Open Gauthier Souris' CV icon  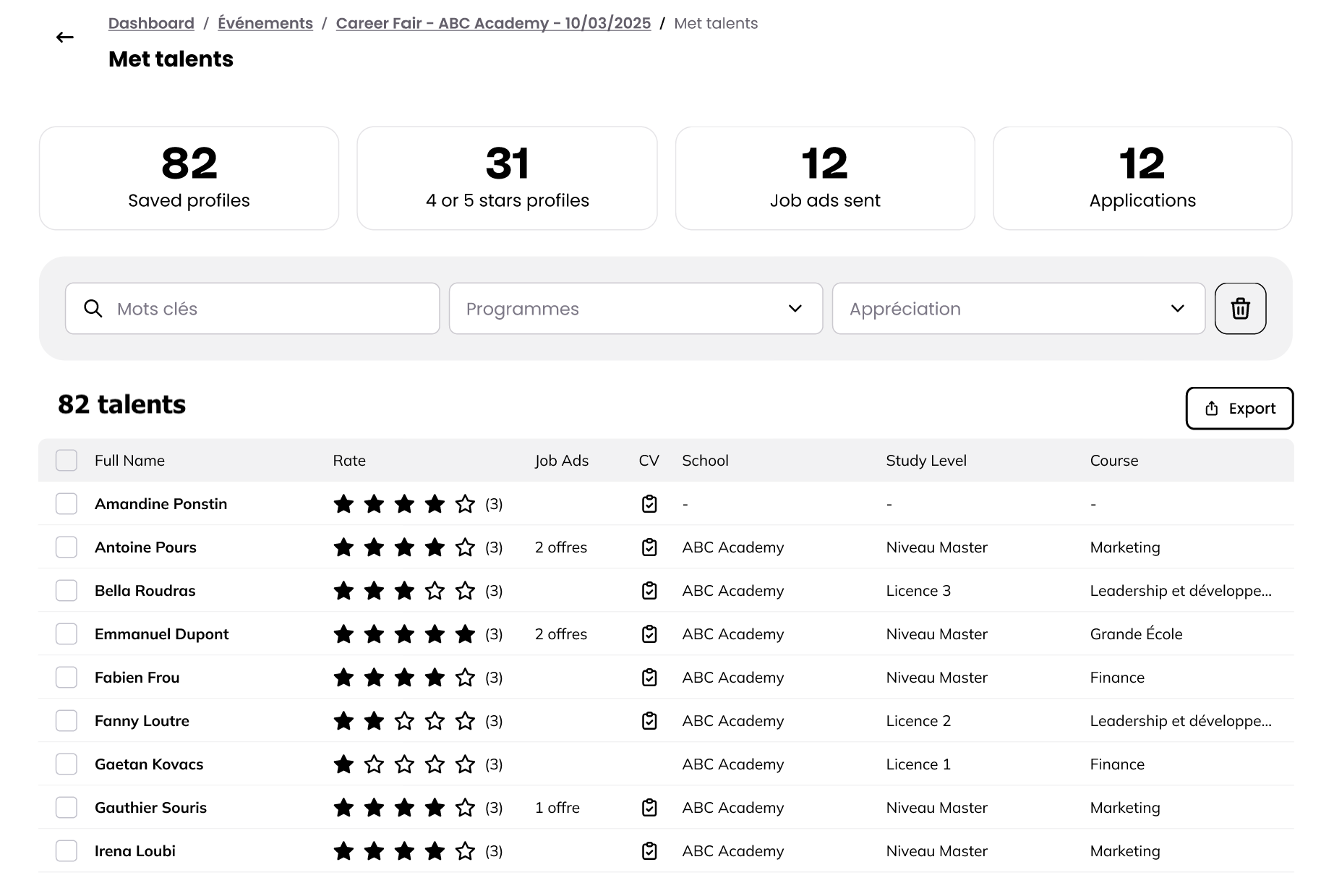coord(649,808)
